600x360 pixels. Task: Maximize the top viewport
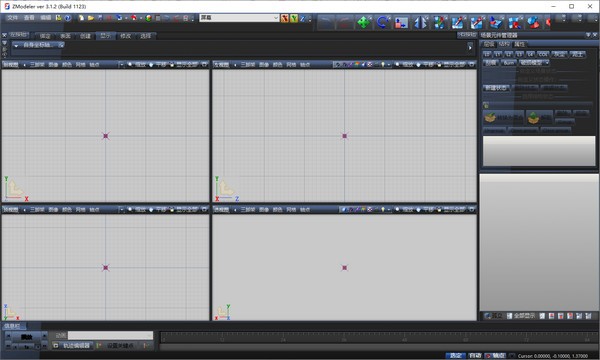coord(204,210)
